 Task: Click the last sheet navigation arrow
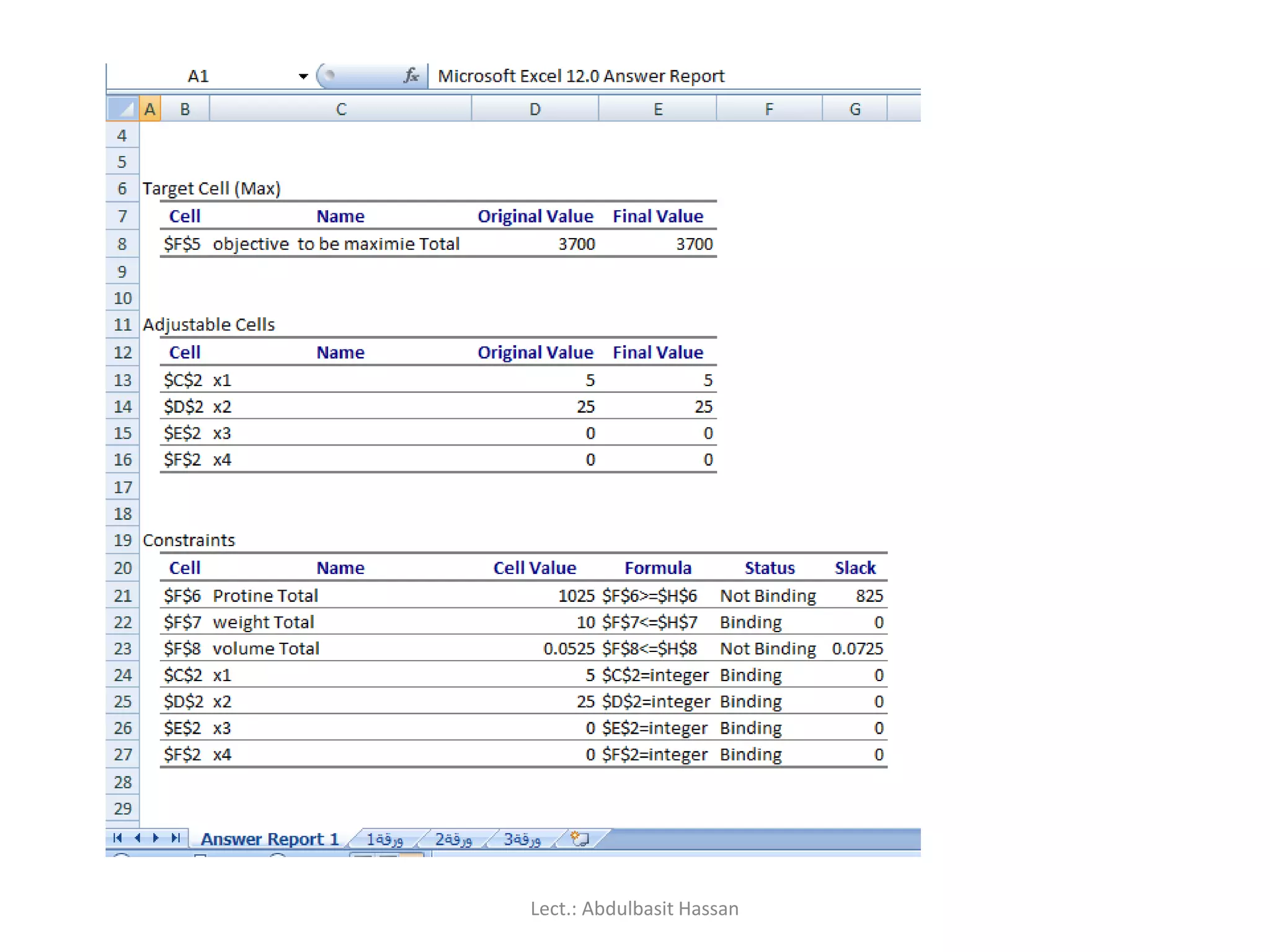pos(175,838)
